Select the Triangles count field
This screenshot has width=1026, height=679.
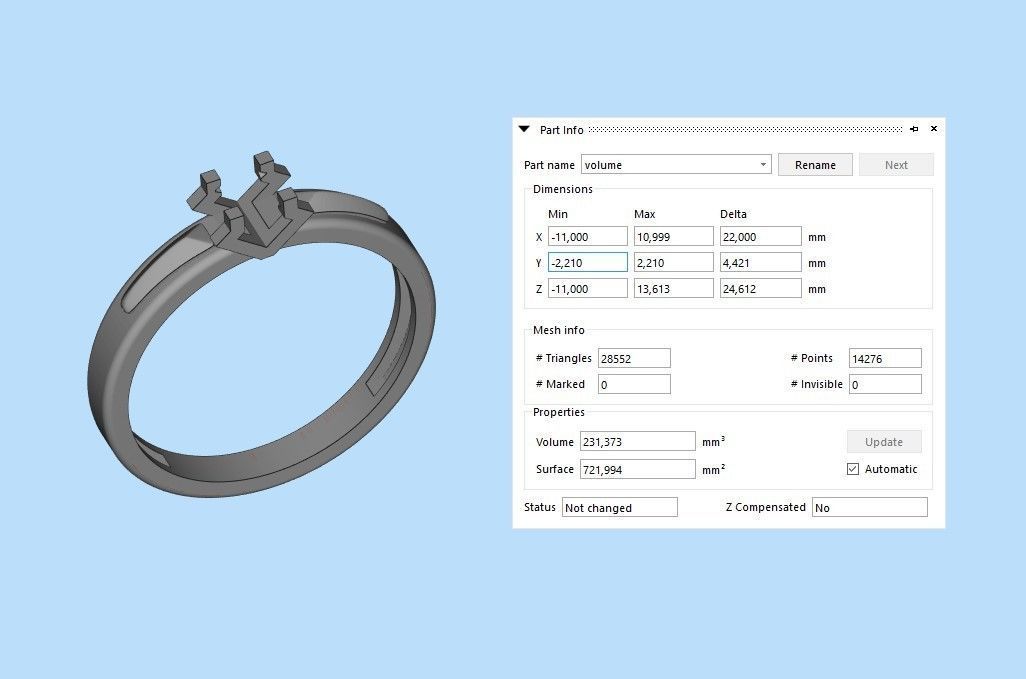634,358
